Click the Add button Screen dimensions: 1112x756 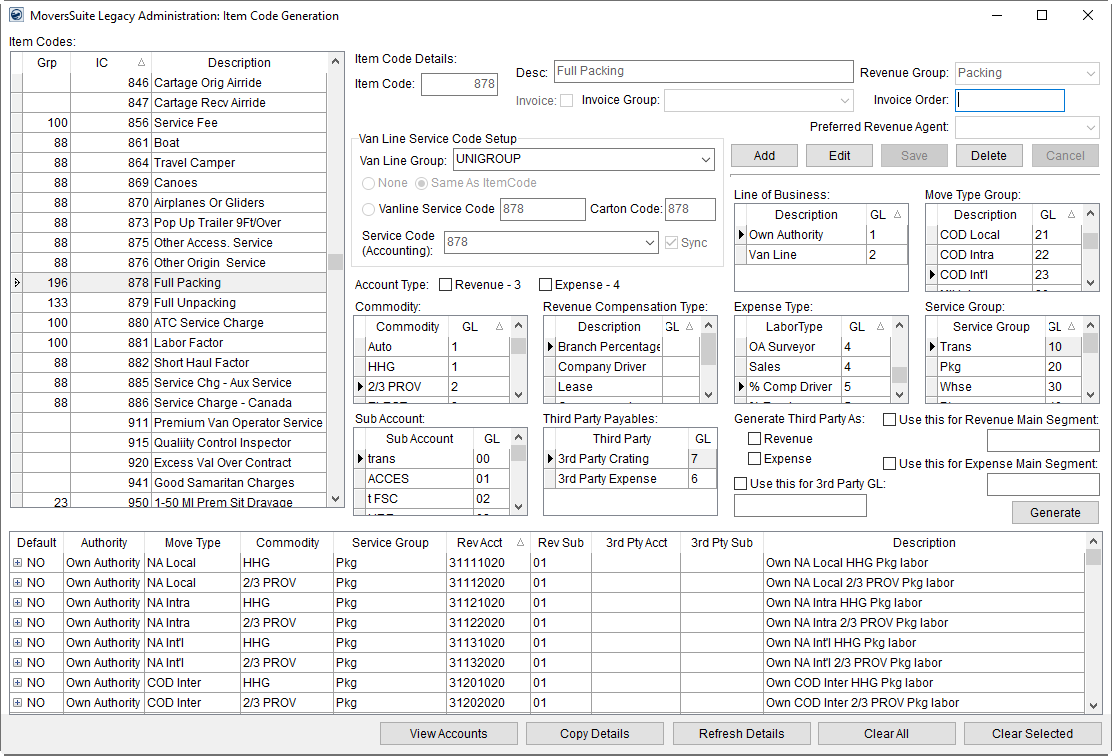coord(763,156)
